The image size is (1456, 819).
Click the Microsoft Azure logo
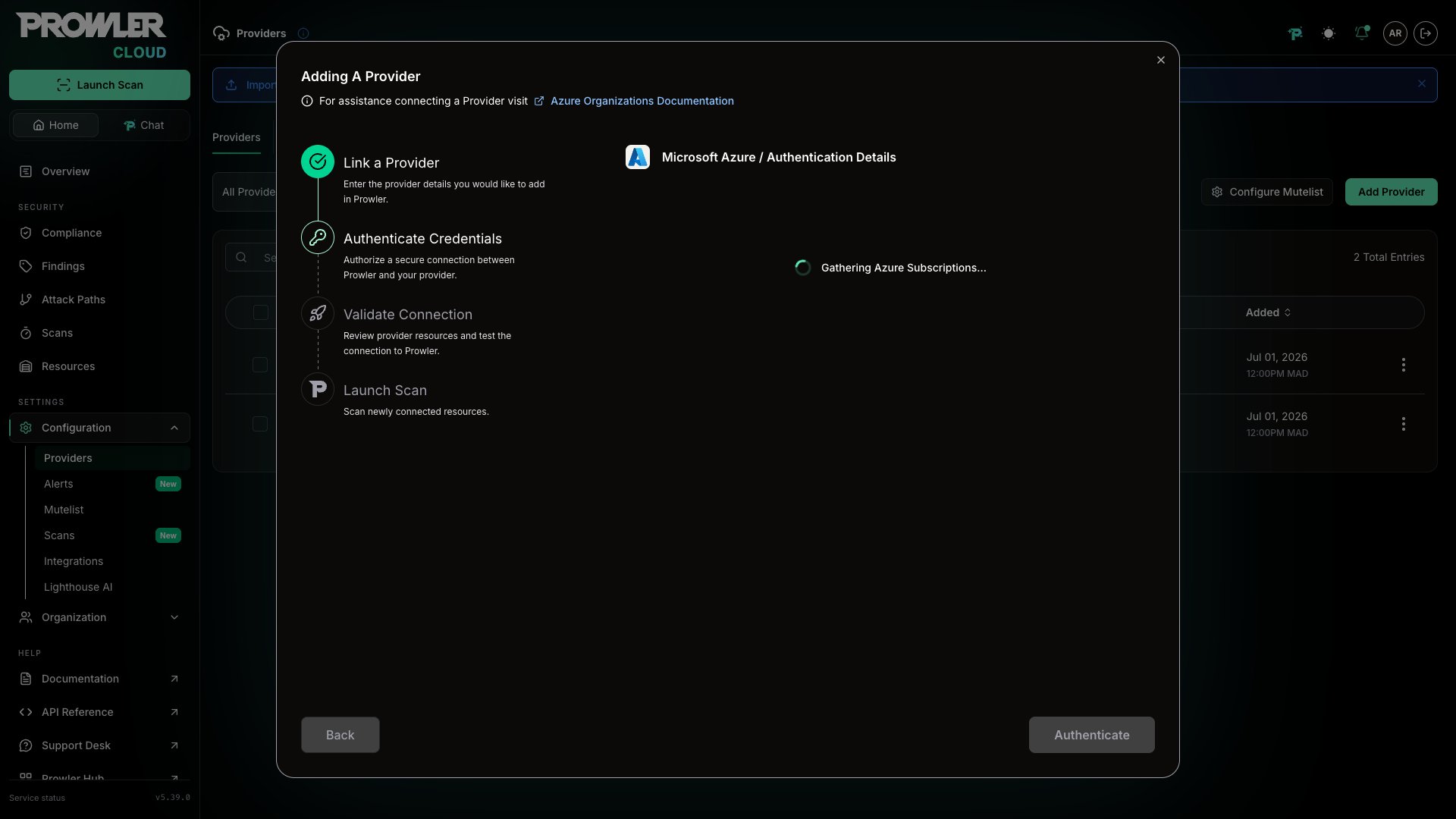coord(638,157)
